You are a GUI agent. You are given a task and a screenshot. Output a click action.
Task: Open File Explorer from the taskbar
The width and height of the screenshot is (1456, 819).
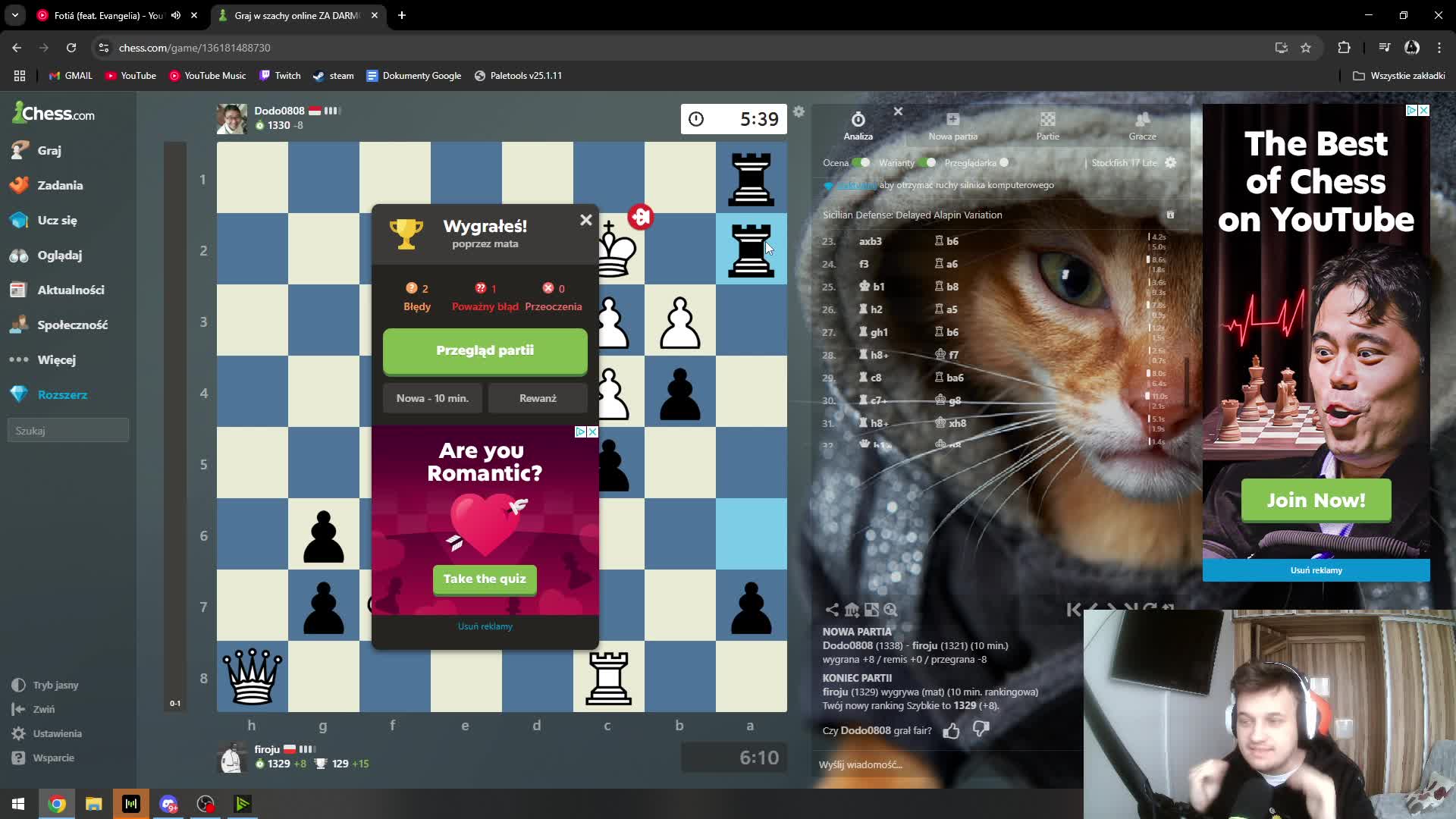point(93,804)
